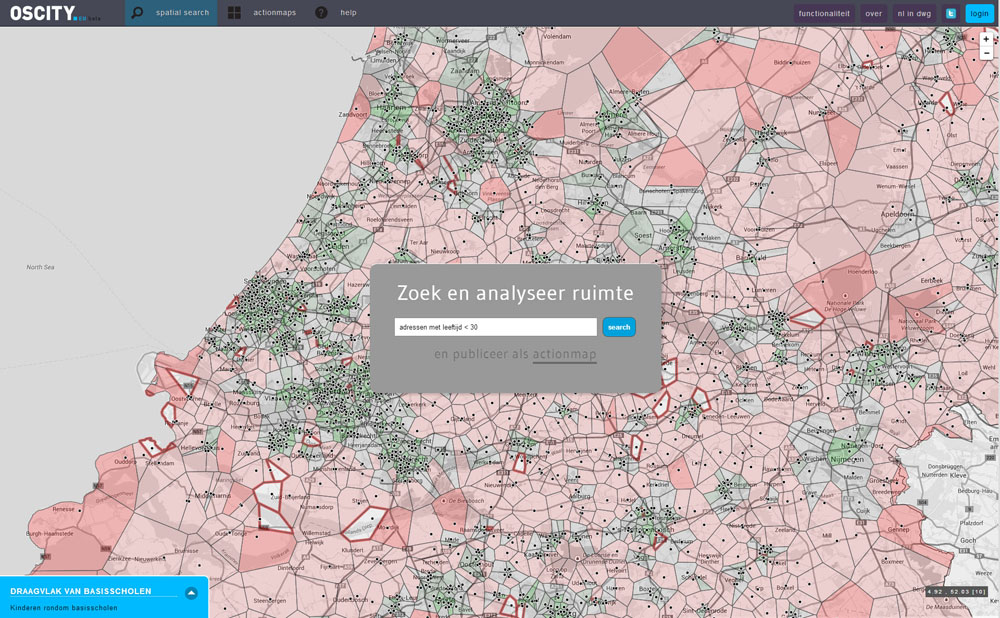Click the 'Nieuwkoop' map label
Image resolution: width=1000 pixels, height=618 pixels.
point(445,251)
